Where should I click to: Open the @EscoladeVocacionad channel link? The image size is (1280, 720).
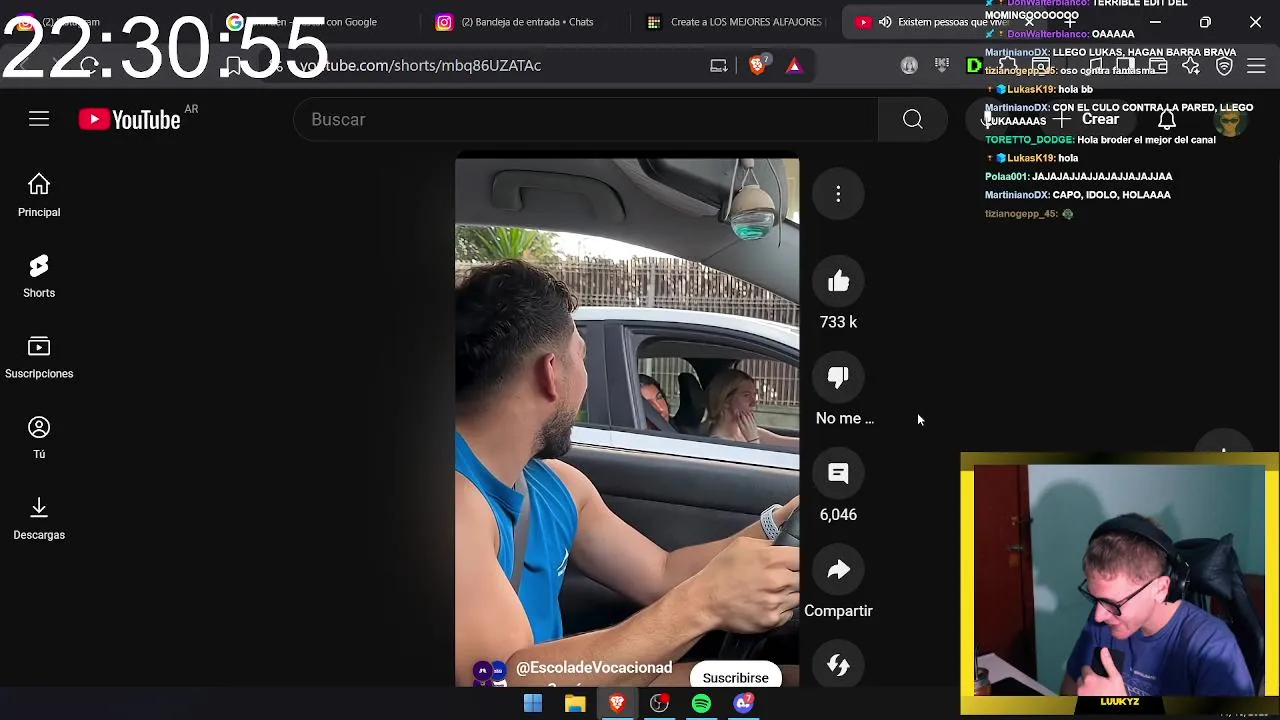pyautogui.click(x=594, y=668)
